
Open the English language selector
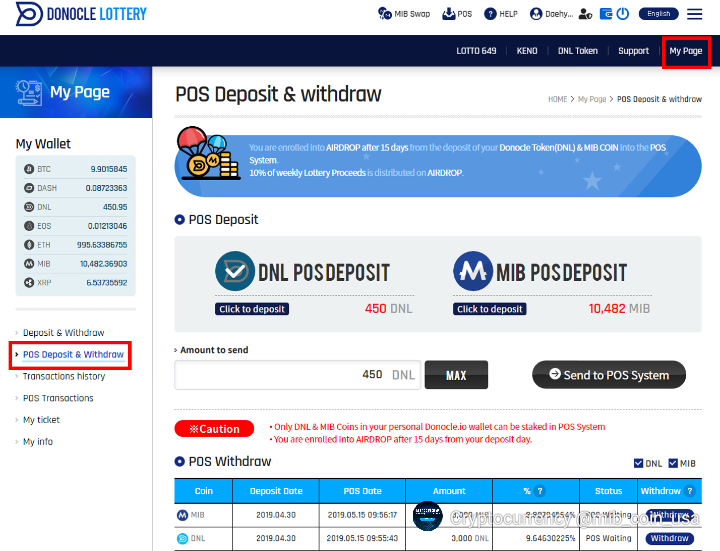coord(658,14)
